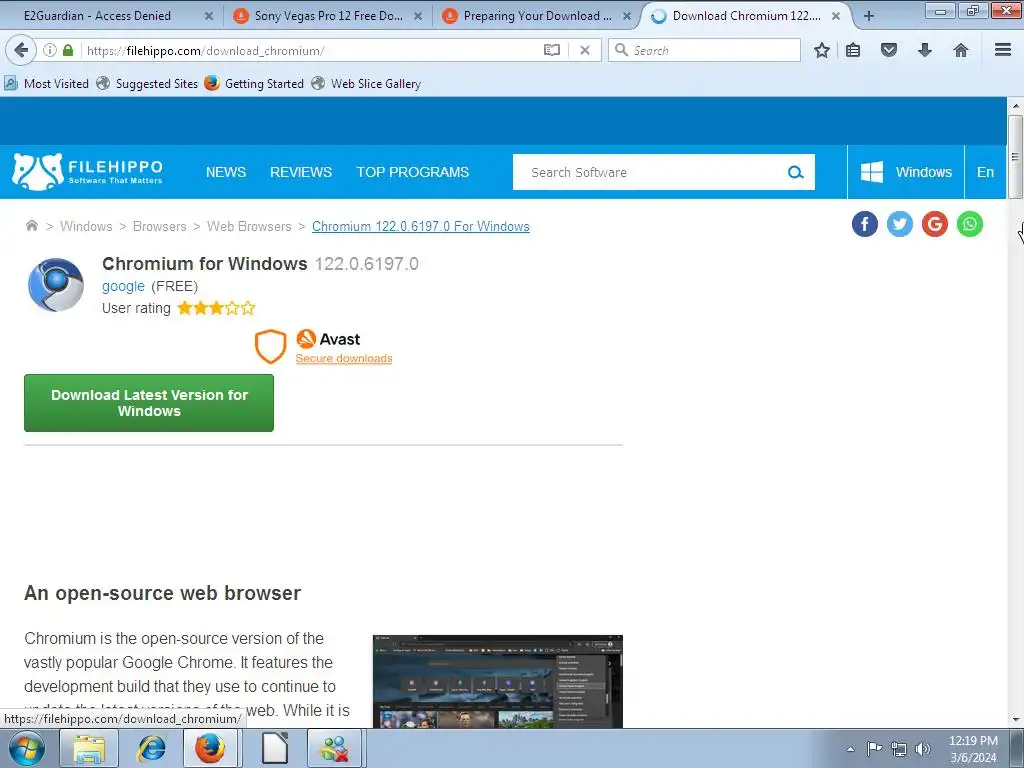Share page on Facebook
Image resolution: width=1024 pixels, height=768 pixels.
[x=865, y=224]
